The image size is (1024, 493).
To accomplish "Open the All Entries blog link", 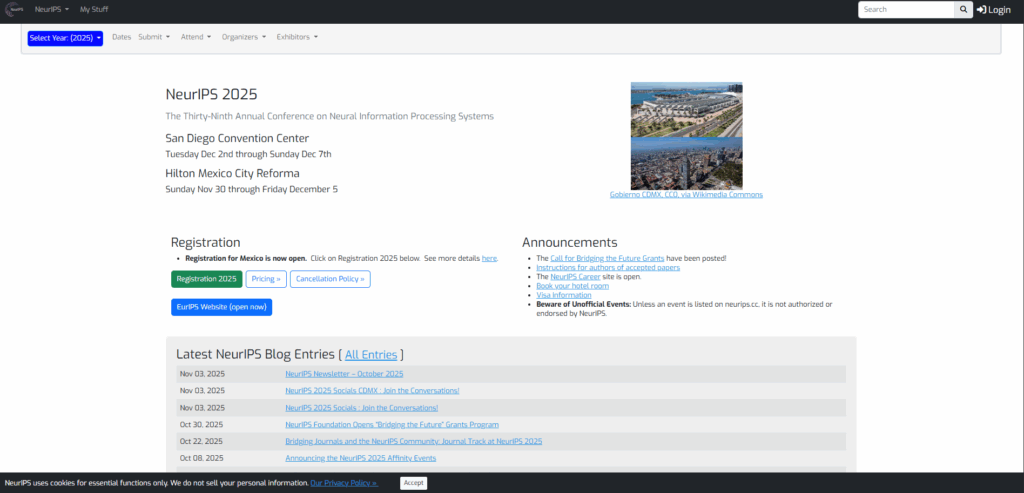I will (371, 354).
